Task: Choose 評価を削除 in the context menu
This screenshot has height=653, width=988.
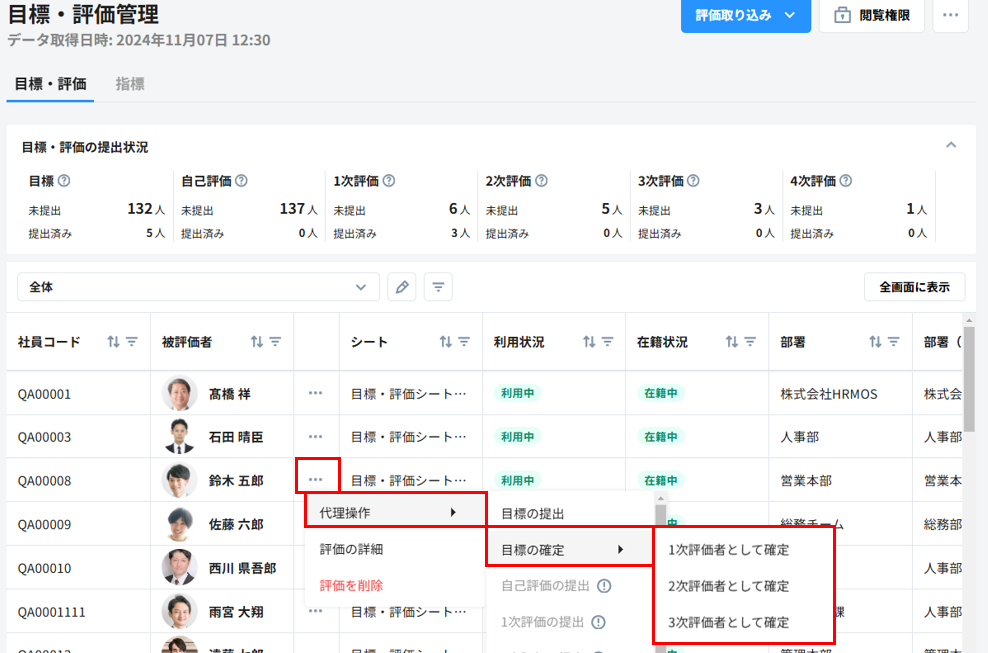Action: tap(351, 585)
